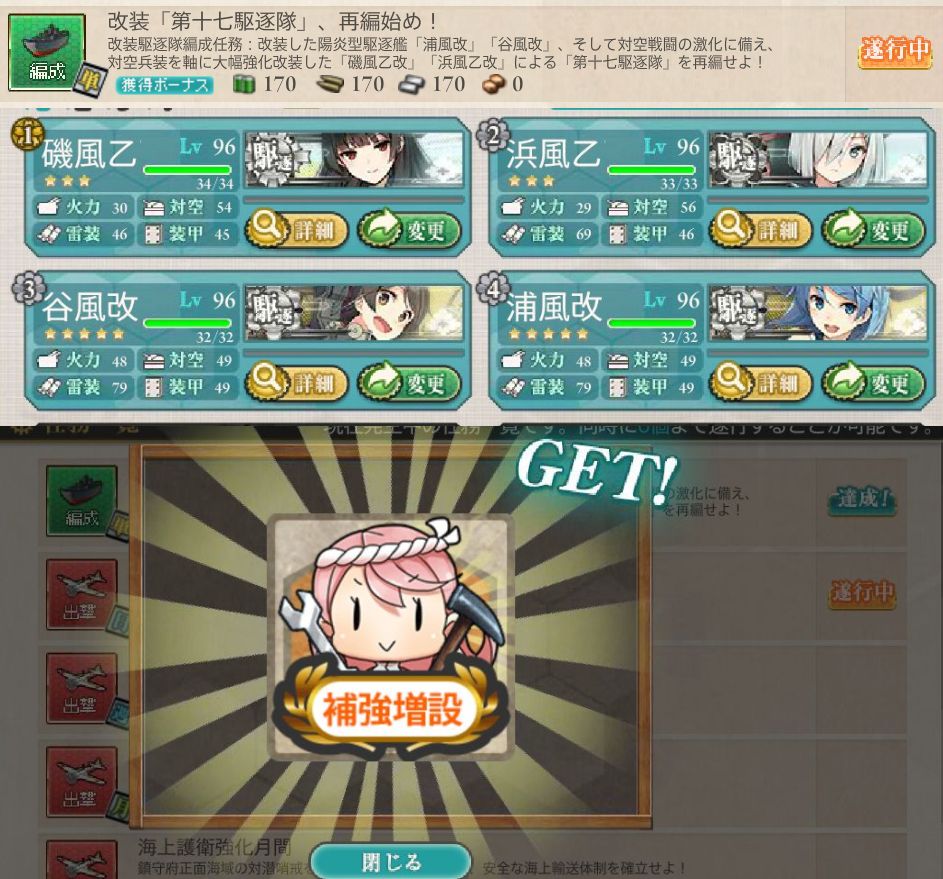943x879 pixels.
Task: Close the reward popup with 閉じる
Action: [391, 862]
